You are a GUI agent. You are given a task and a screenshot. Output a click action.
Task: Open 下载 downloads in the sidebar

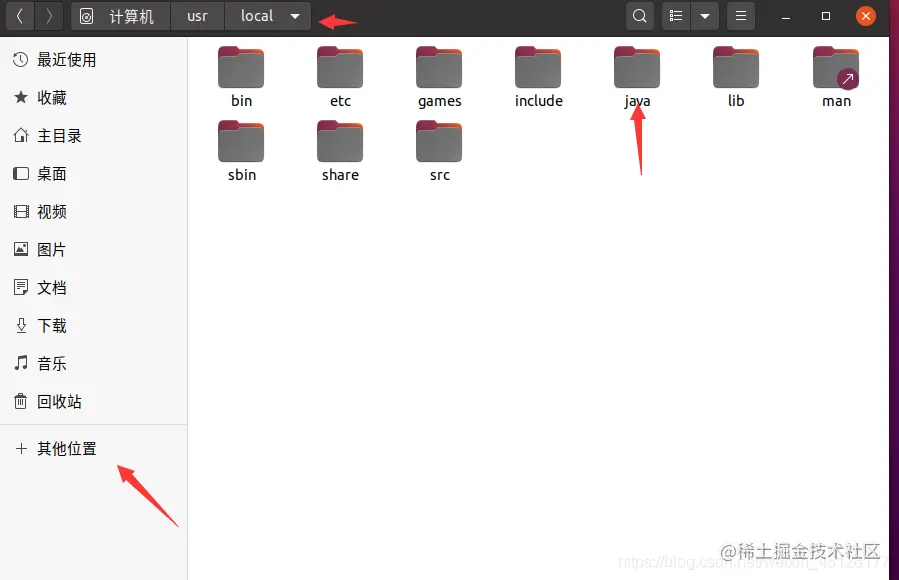coord(93,326)
